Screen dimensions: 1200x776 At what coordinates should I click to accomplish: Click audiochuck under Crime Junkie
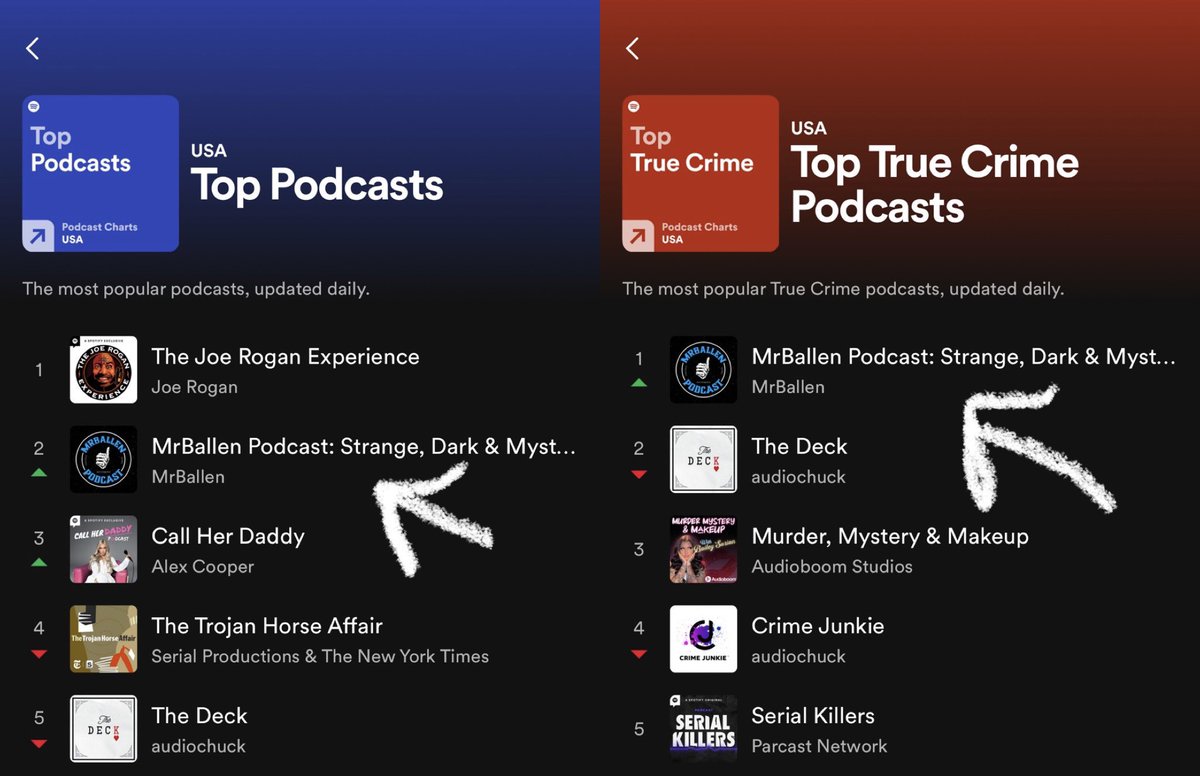(x=798, y=657)
